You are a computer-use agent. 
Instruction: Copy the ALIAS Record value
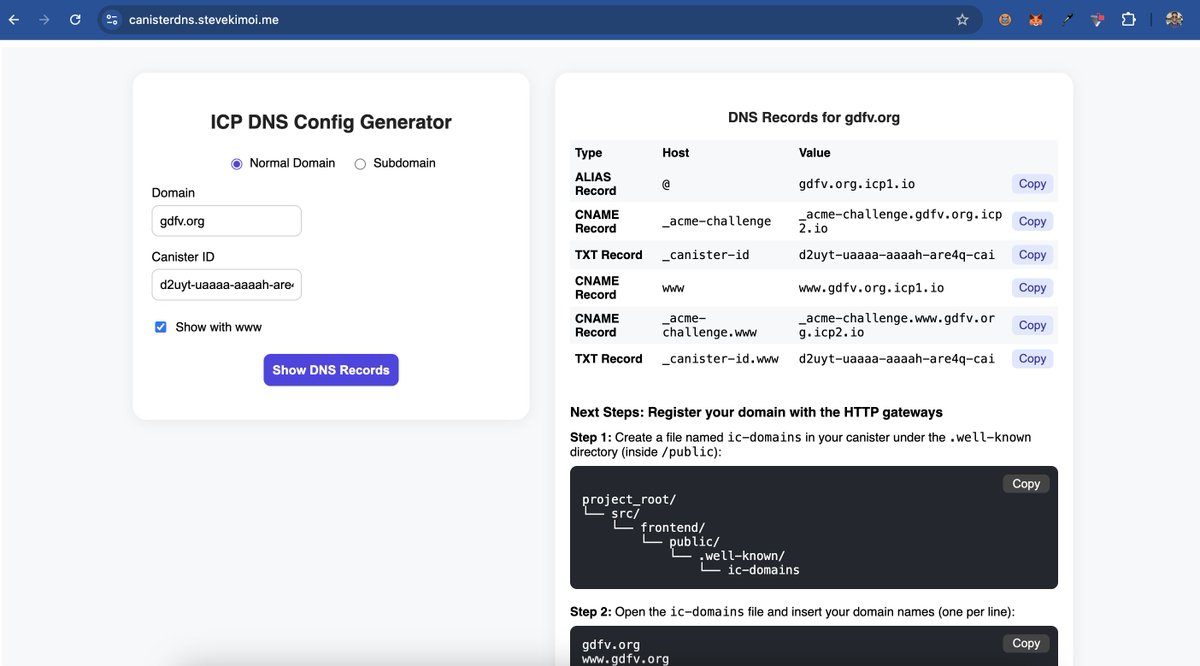click(x=1032, y=184)
